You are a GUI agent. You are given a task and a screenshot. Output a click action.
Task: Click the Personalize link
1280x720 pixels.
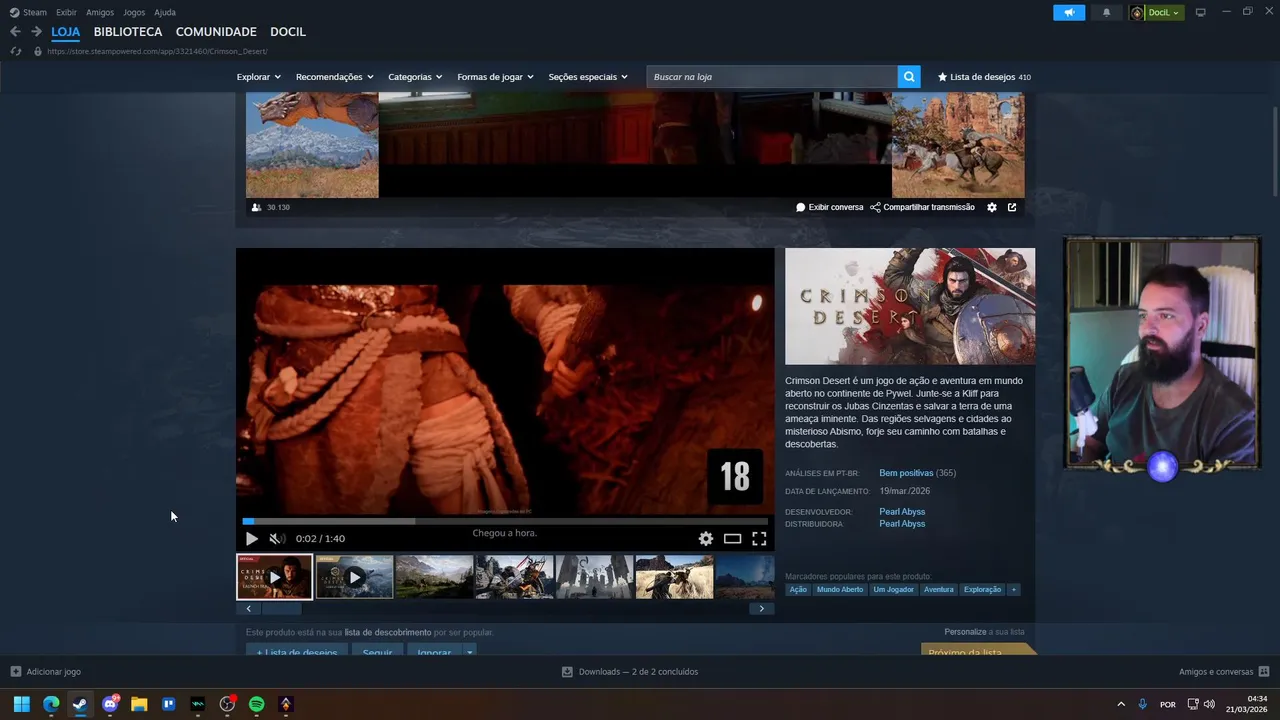tap(965, 632)
